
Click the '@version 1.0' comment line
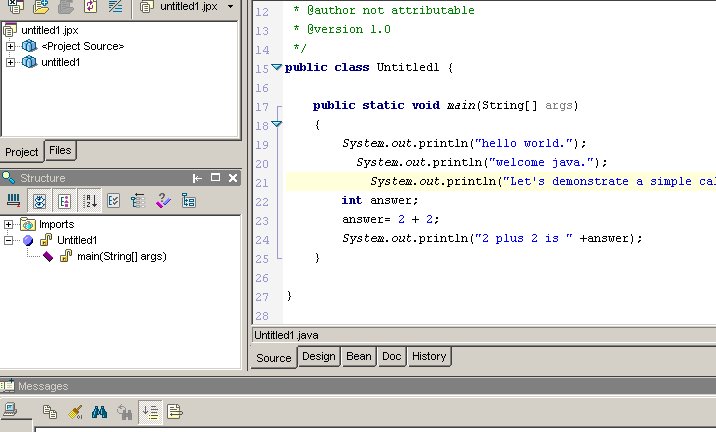[342, 29]
